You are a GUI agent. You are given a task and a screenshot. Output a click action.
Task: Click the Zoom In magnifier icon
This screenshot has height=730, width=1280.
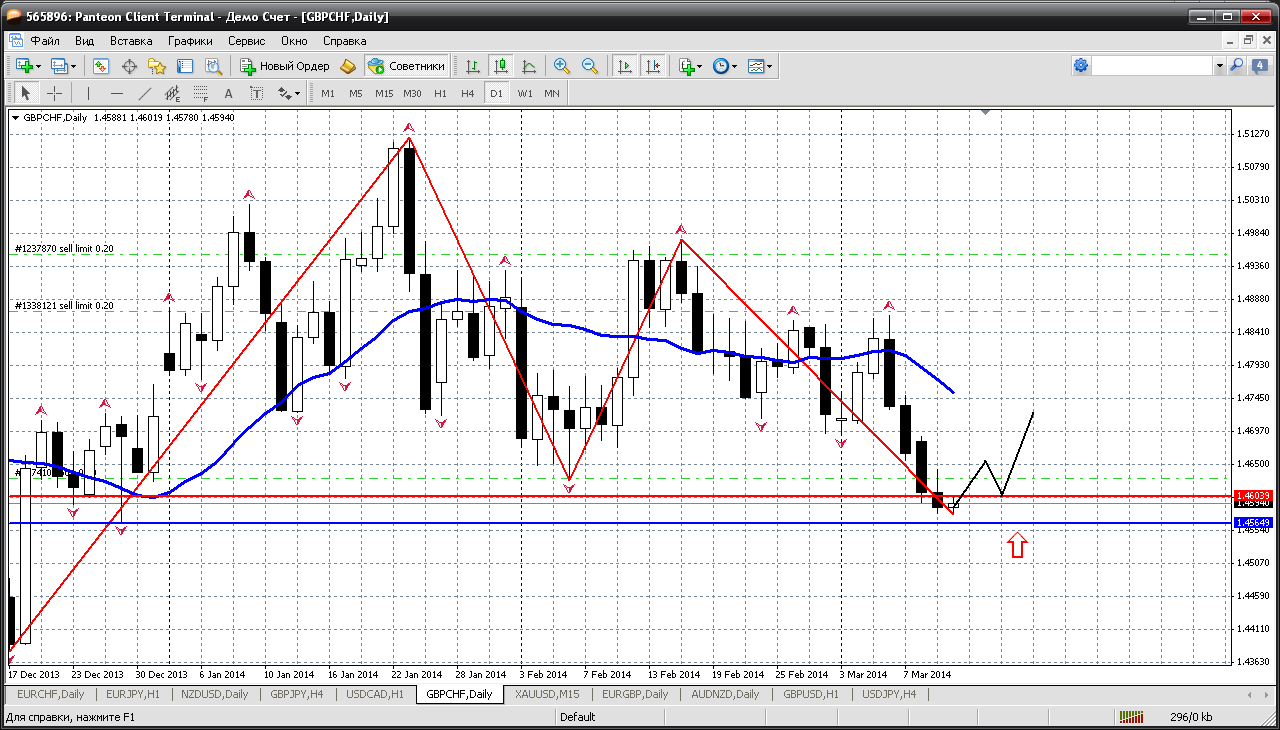pyautogui.click(x=562, y=66)
